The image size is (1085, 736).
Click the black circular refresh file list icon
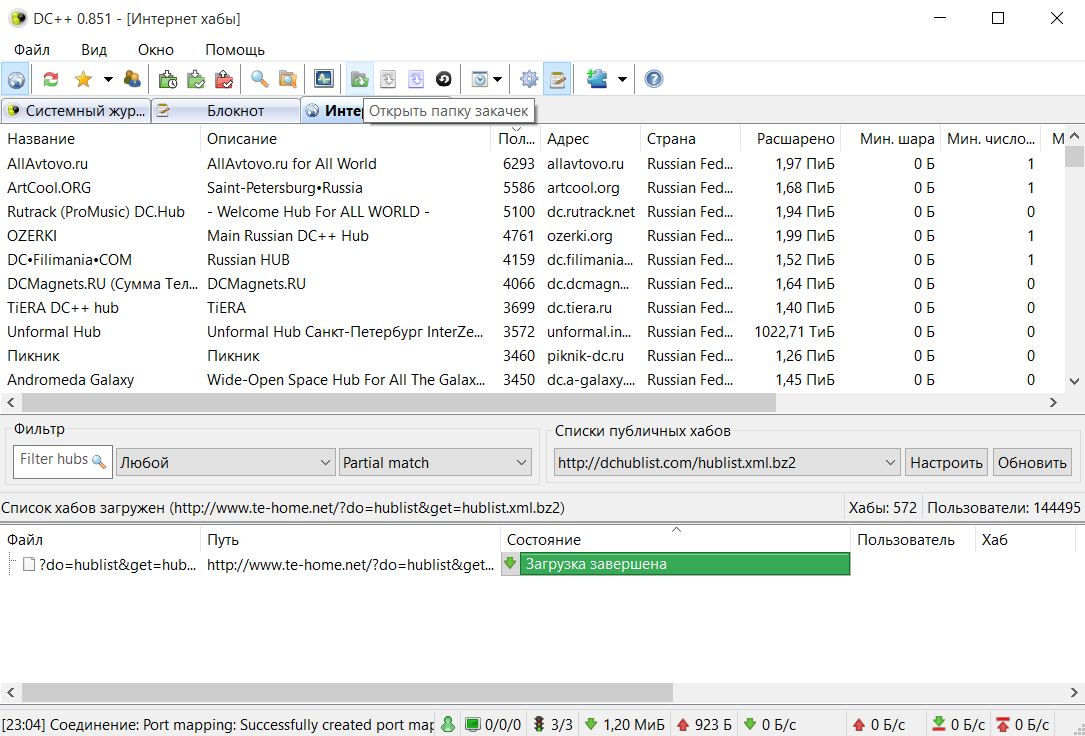(x=444, y=80)
